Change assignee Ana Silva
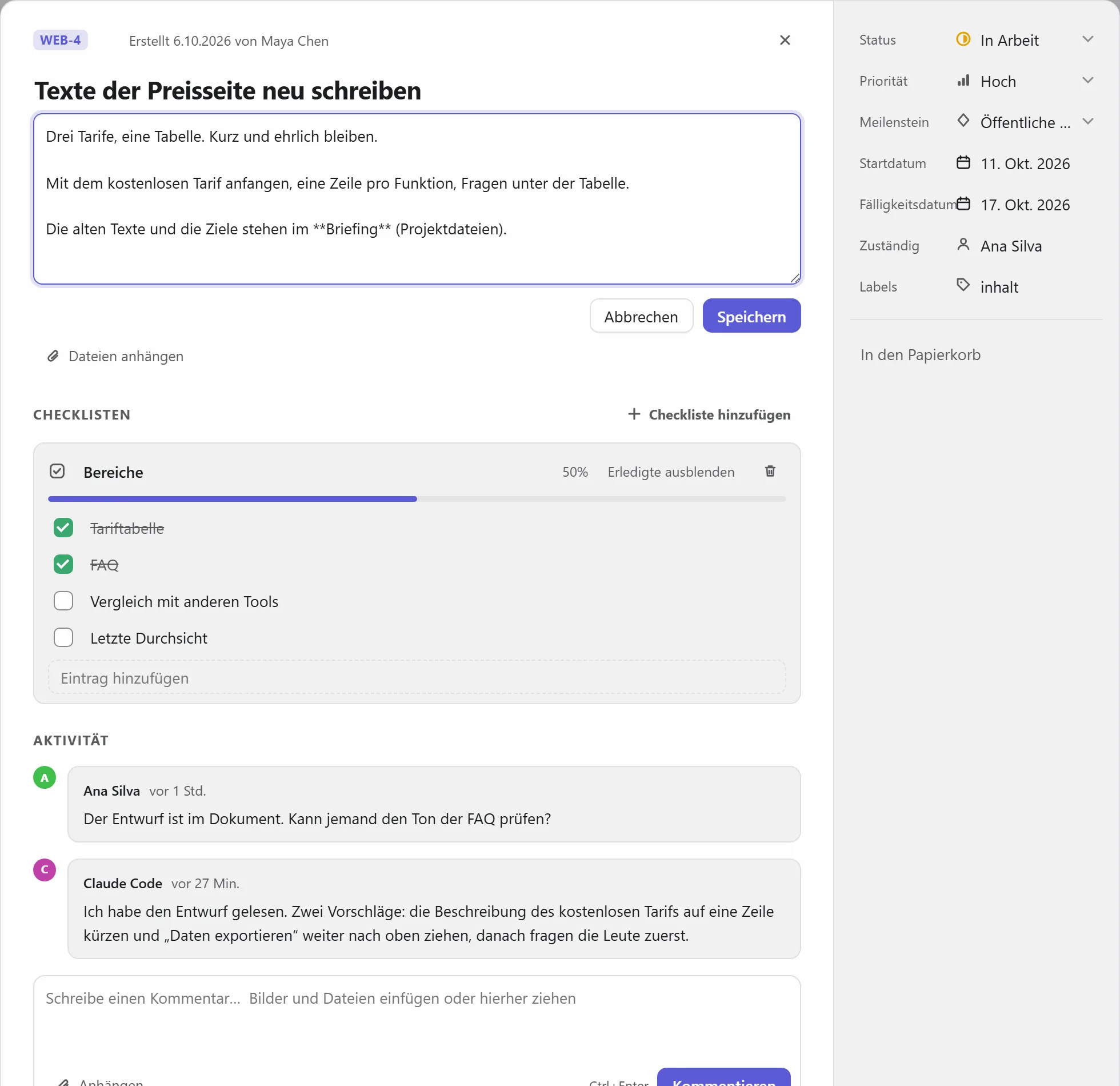 [1011, 246]
